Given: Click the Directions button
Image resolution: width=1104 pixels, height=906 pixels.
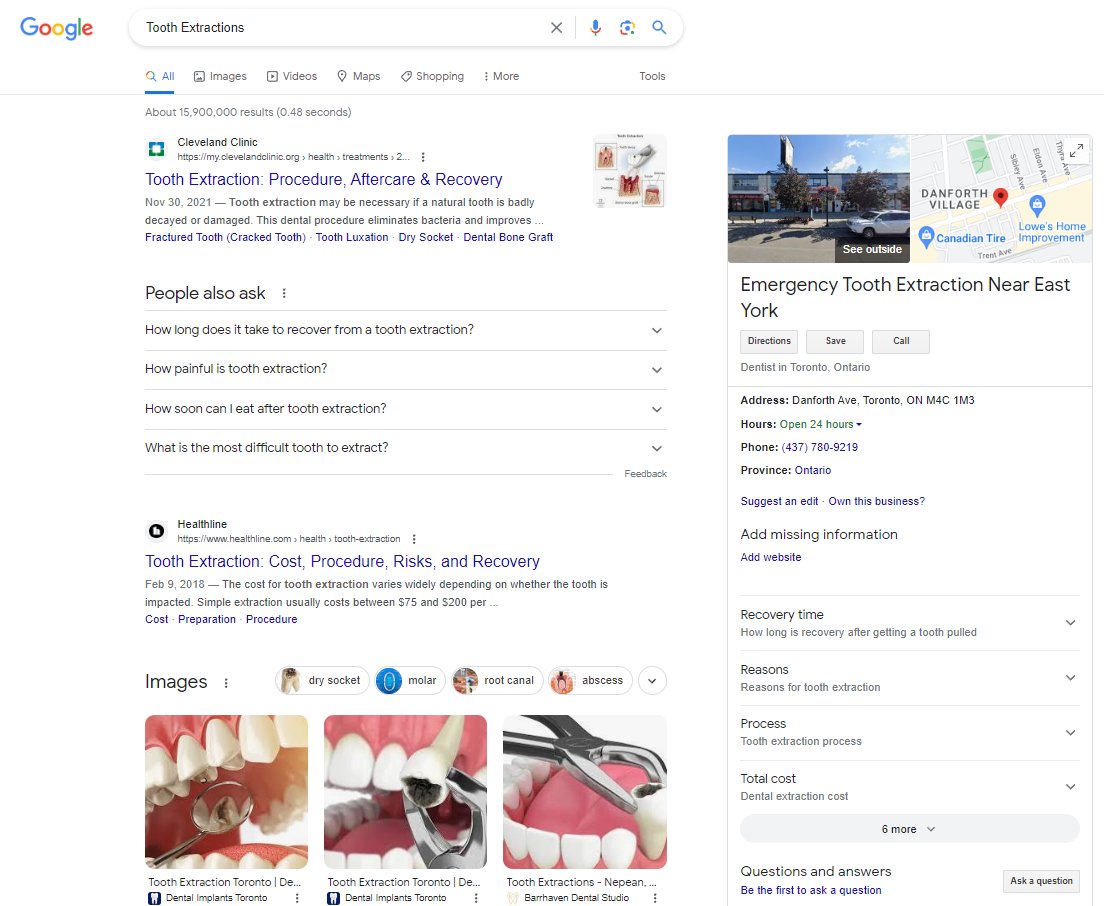Looking at the screenshot, I should tap(769, 341).
